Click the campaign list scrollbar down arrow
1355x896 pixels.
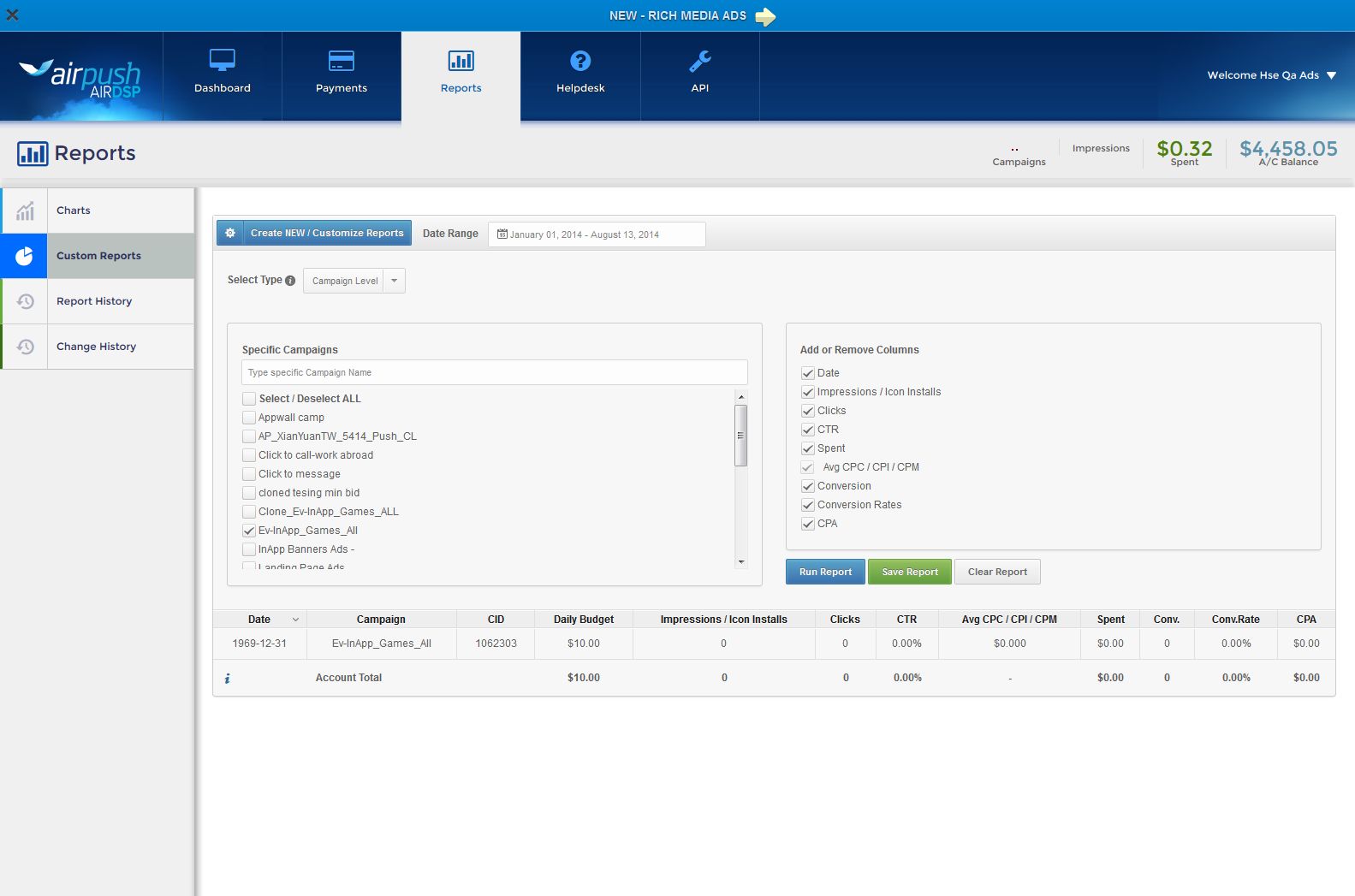pyautogui.click(x=741, y=562)
